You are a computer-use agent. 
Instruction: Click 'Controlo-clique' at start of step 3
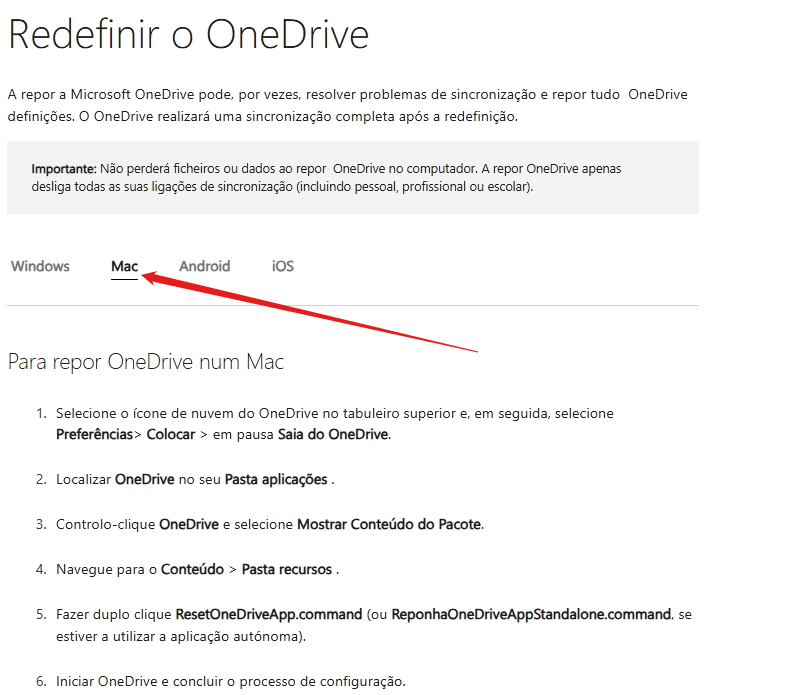pos(105,524)
